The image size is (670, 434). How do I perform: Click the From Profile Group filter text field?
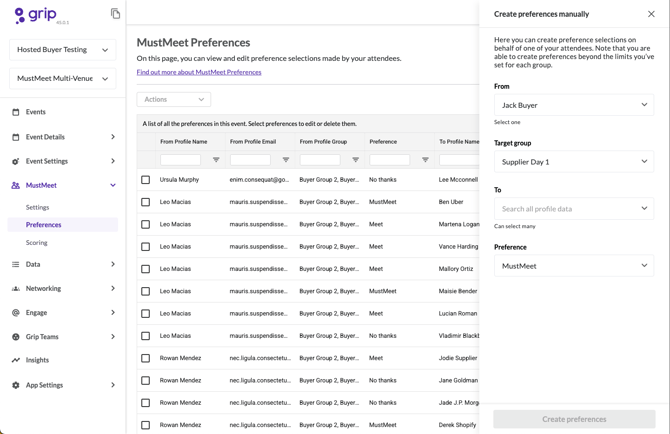point(320,160)
